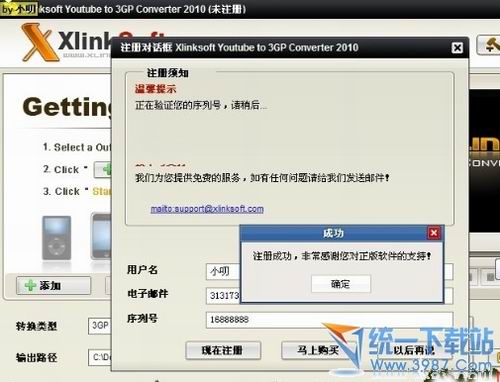Click the 输出路径 path field

coord(100,358)
